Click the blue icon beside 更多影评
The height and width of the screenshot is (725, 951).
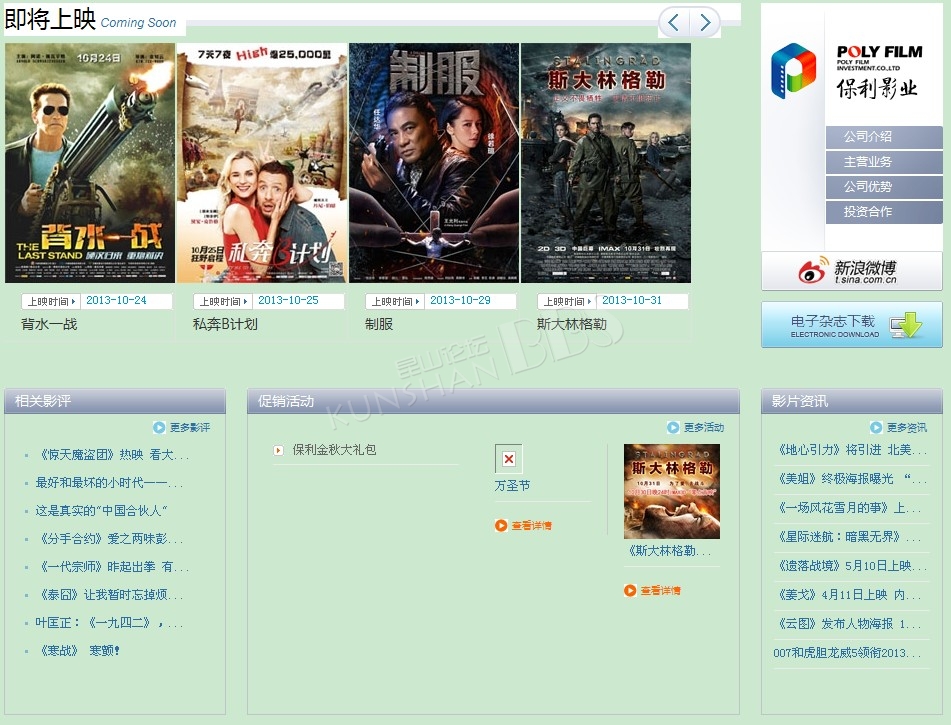159,427
